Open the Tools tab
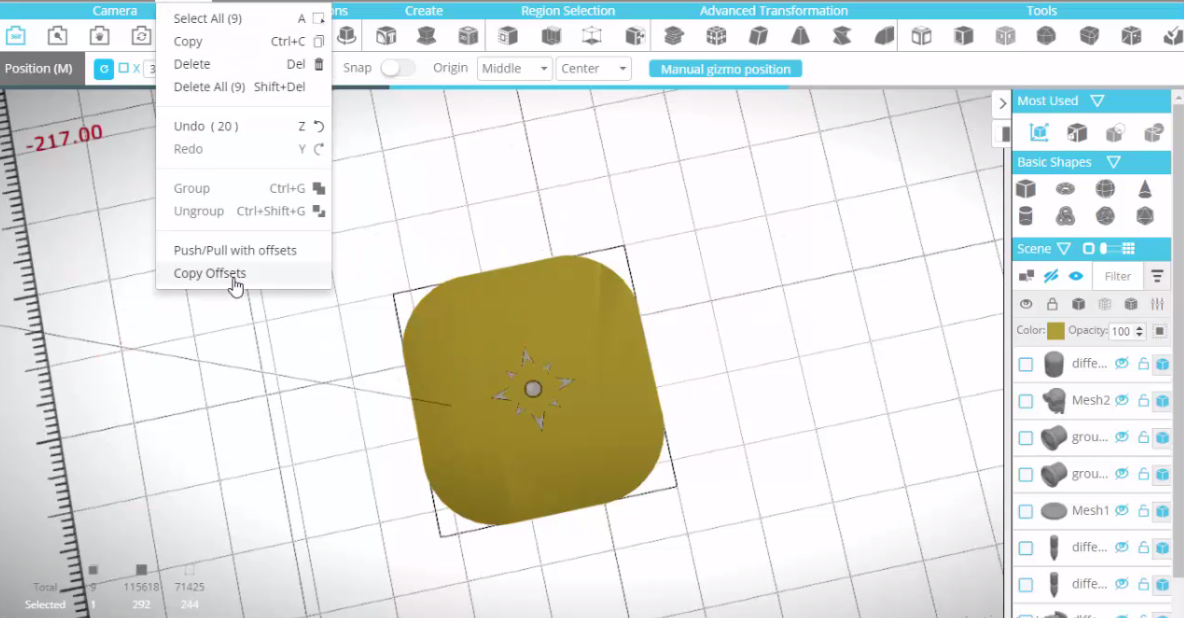Screen dimensions: 1184x618 click(1041, 11)
